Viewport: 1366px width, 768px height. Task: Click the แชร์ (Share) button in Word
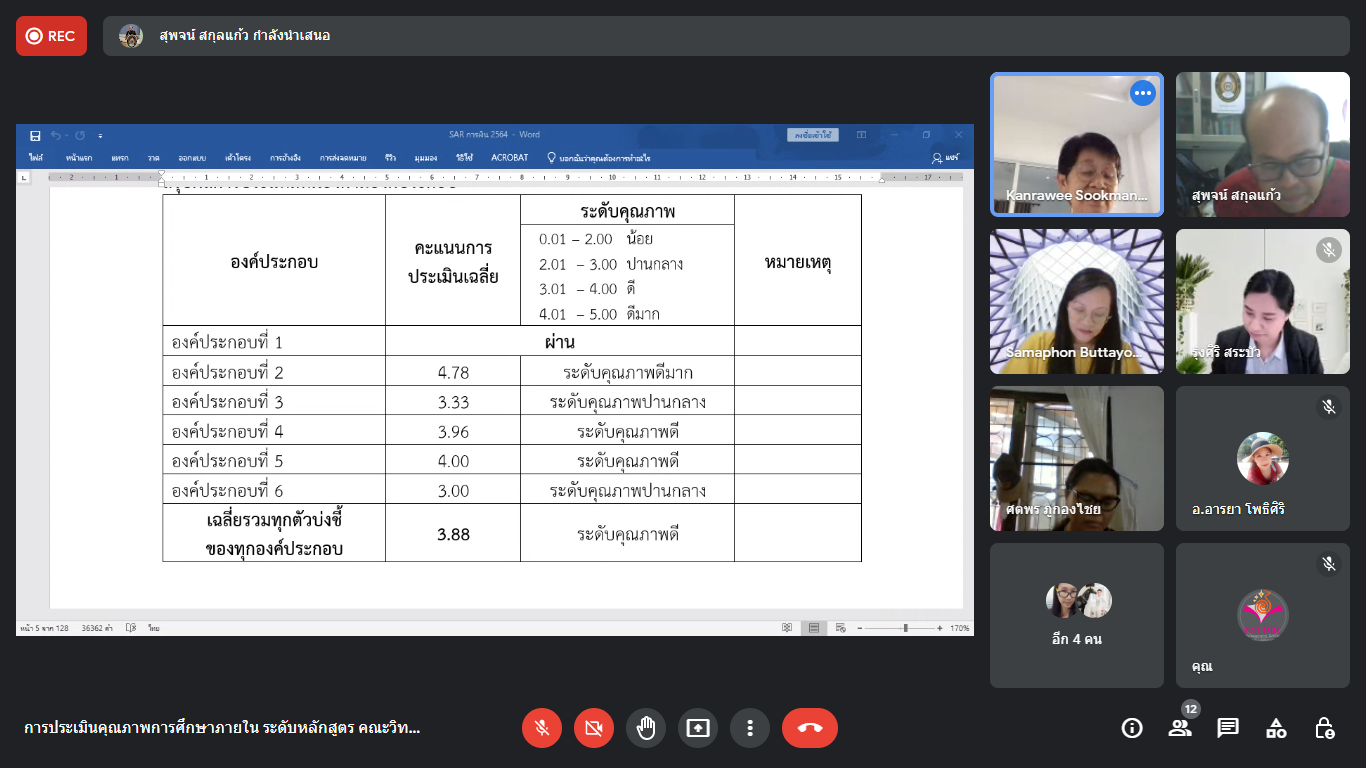tap(945, 158)
